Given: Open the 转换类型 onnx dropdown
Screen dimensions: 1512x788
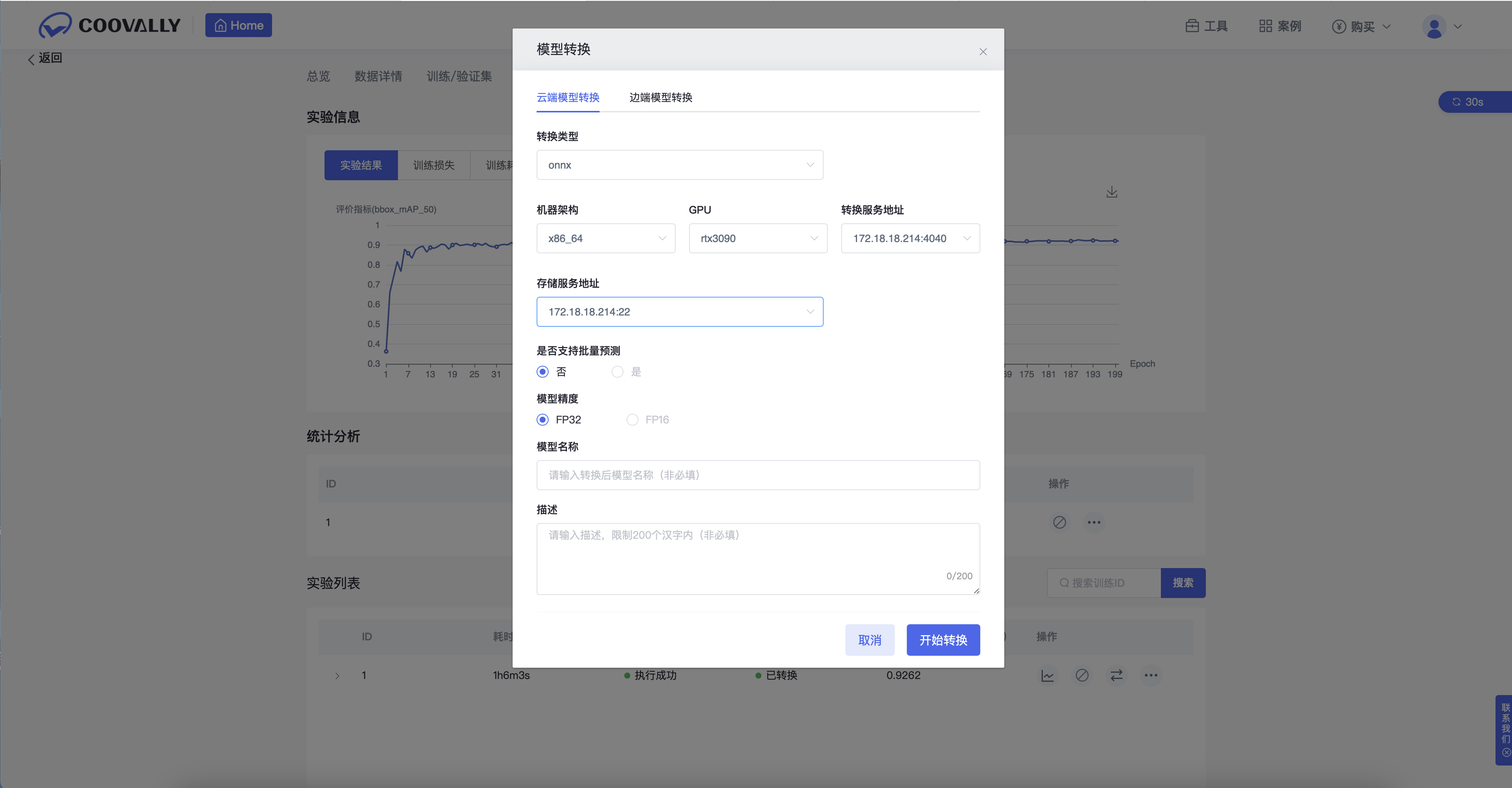Looking at the screenshot, I should click(679, 165).
